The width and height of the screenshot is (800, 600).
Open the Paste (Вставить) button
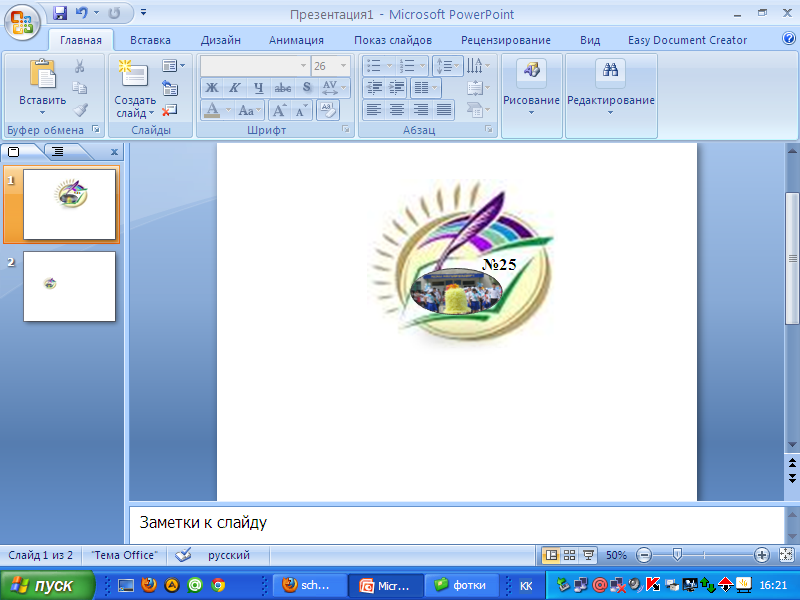tap(42, 87)
